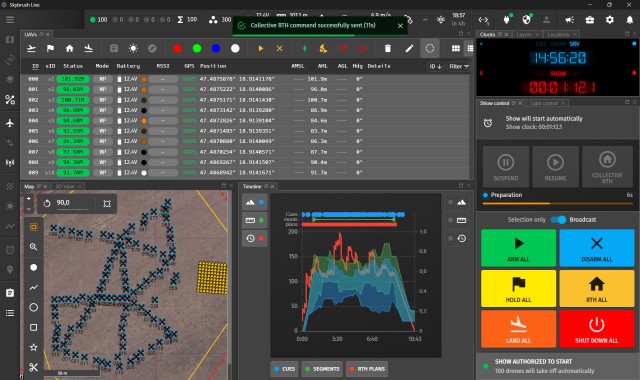
Task: Click the power plug connection icon in header
Action: click(507, 19)
